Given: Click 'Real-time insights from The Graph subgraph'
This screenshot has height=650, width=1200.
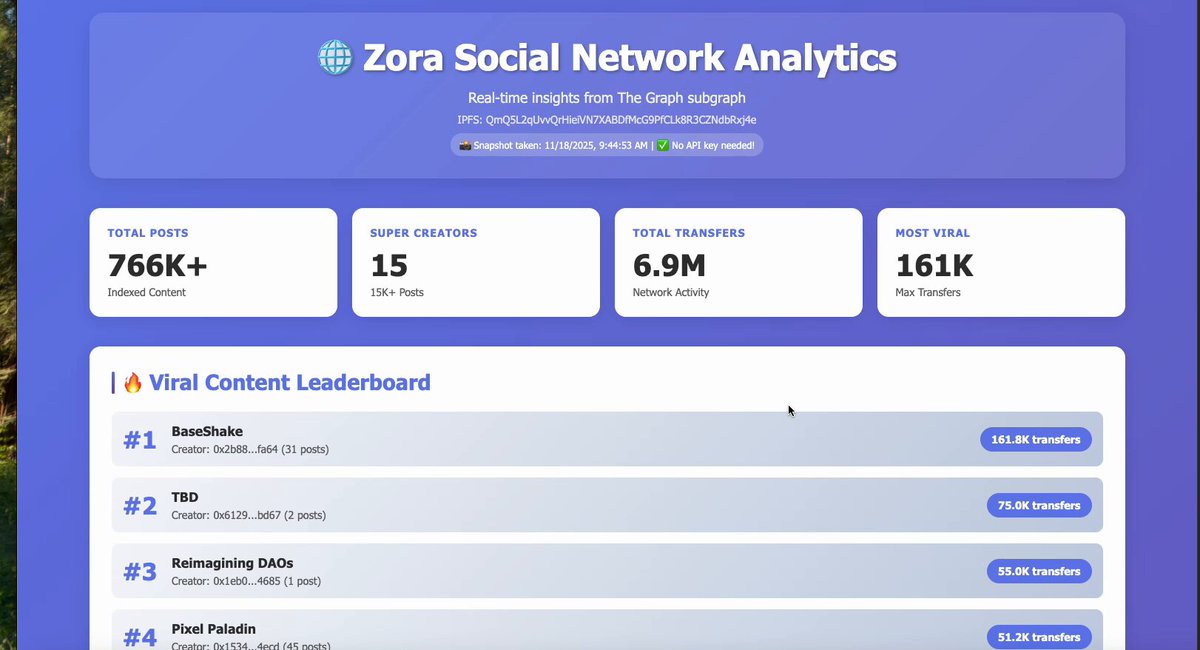Looking at the screenshot, I should click(607, 98).
